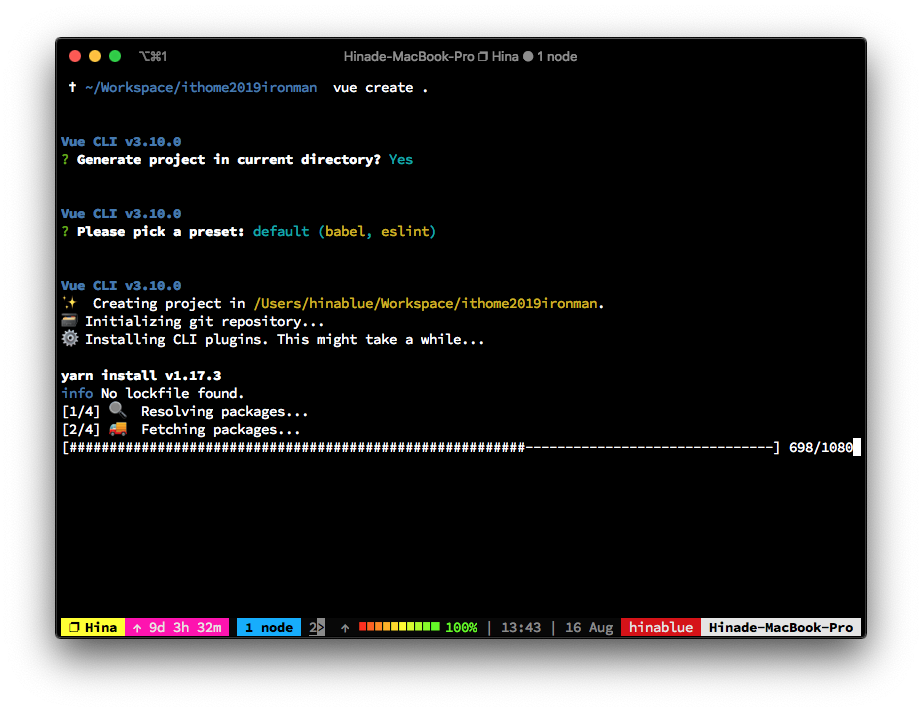Screen dimensions: 922x712
Task: Click the 'Hinade-MacBook-Pro' hostname status segment
Action: (x=781, y=627)
